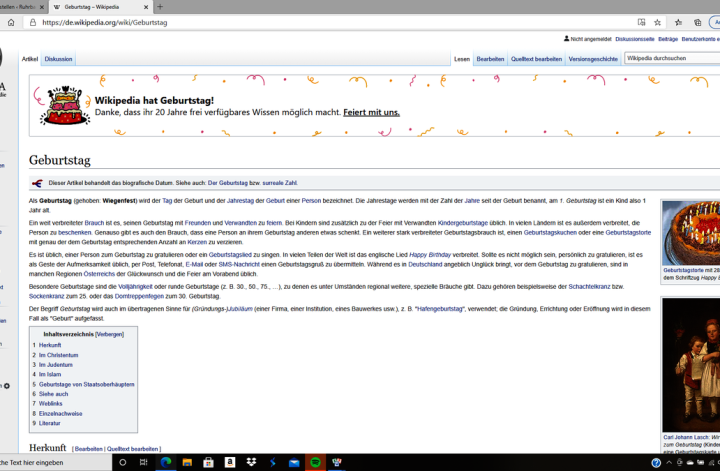Open the Versionsgeschichte tab
Screen dimensions: 720x471
pos(593,59)
